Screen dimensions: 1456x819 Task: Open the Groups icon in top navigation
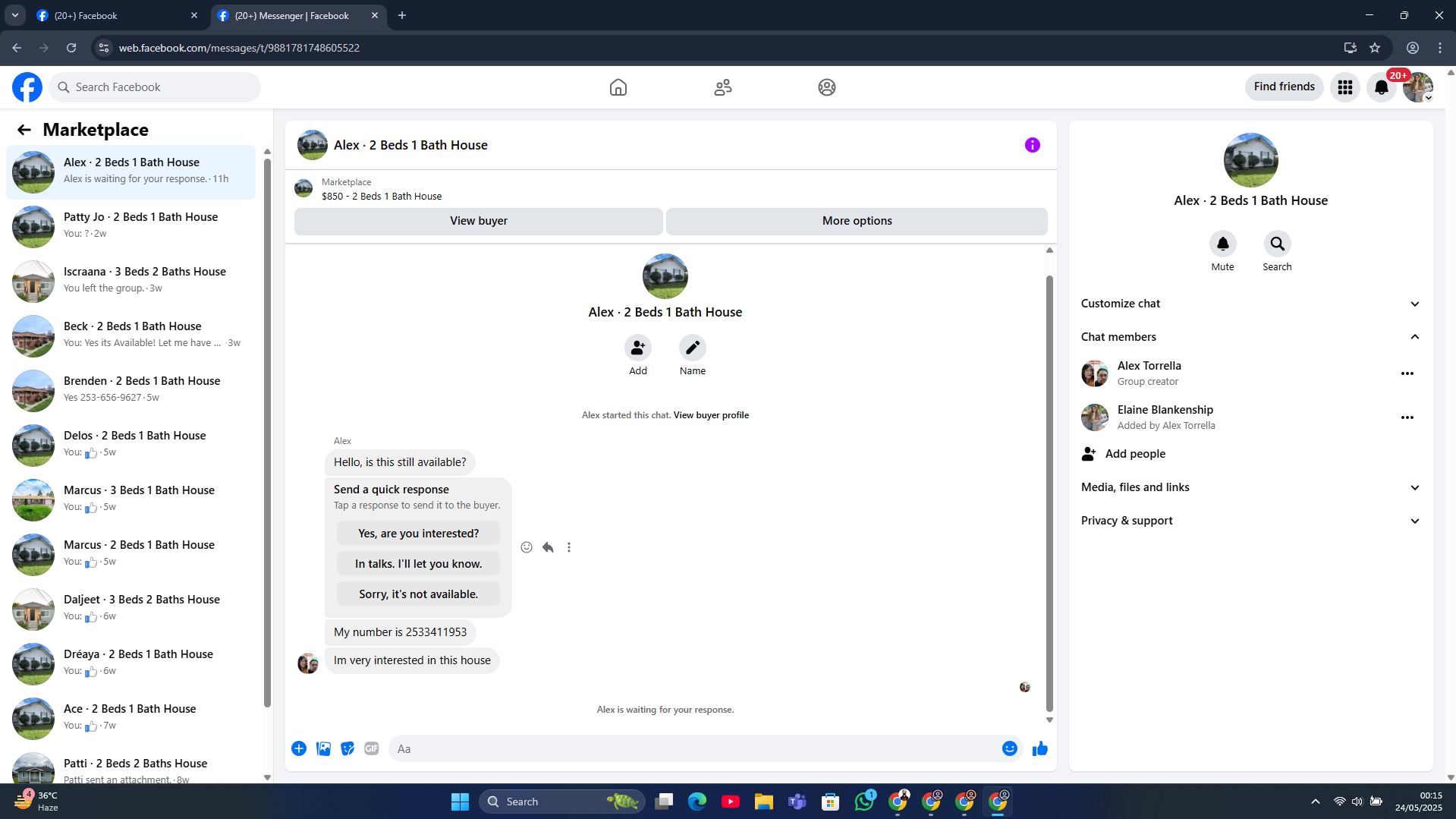(x=827, y=87)
